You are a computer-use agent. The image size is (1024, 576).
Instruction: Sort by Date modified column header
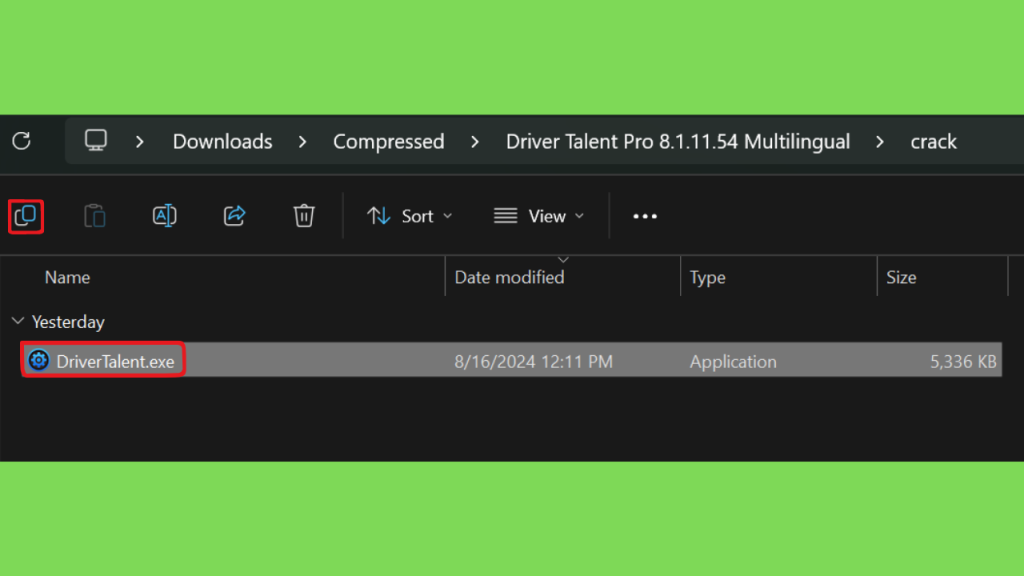point(509,278)
